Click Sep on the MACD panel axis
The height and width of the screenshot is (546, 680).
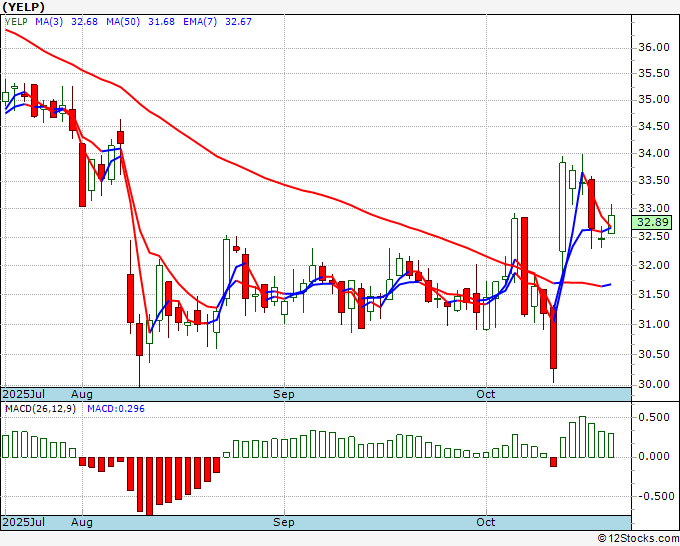tap(284, 522)
